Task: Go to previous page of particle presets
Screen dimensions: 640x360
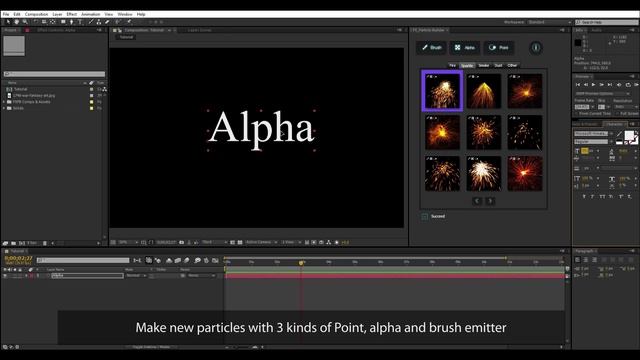Action: 477,201
